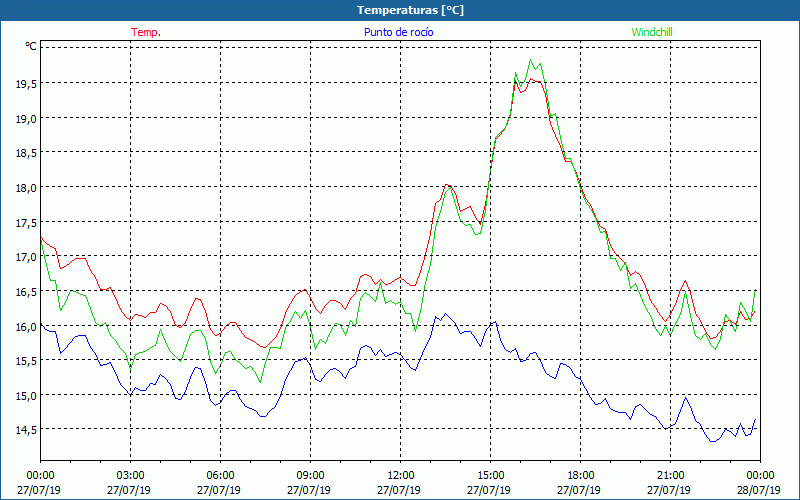Click the 18,0 y-axis value
Viewport: 800px width, 500px height.
click(26, 188)
